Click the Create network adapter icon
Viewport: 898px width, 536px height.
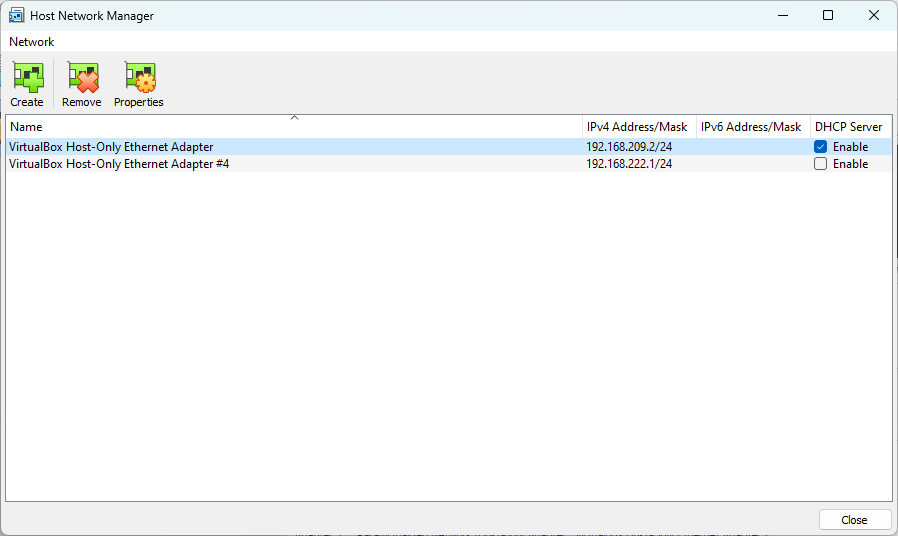[27, 78]
